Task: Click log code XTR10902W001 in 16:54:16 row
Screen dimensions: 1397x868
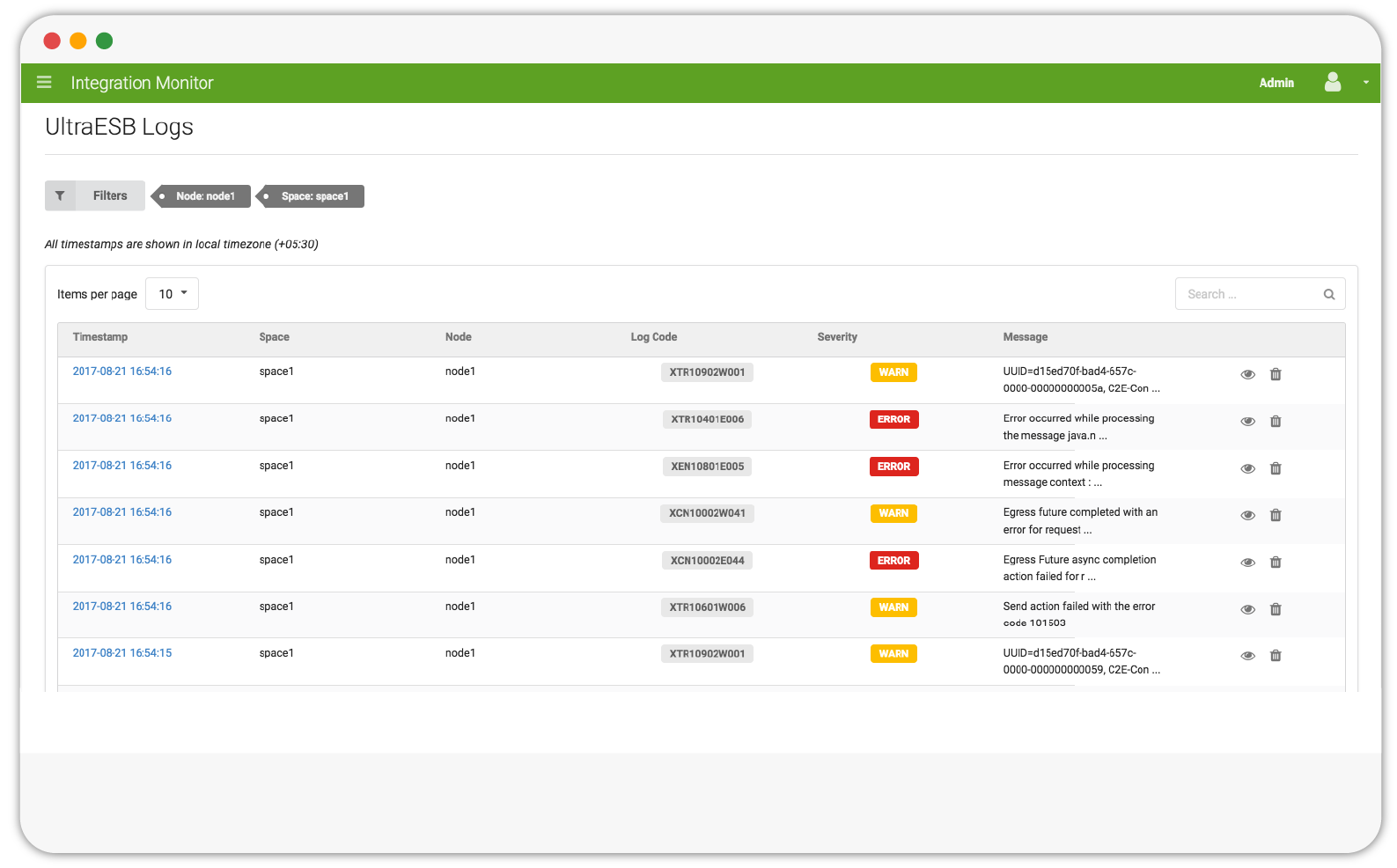Action: coord(707,372)
